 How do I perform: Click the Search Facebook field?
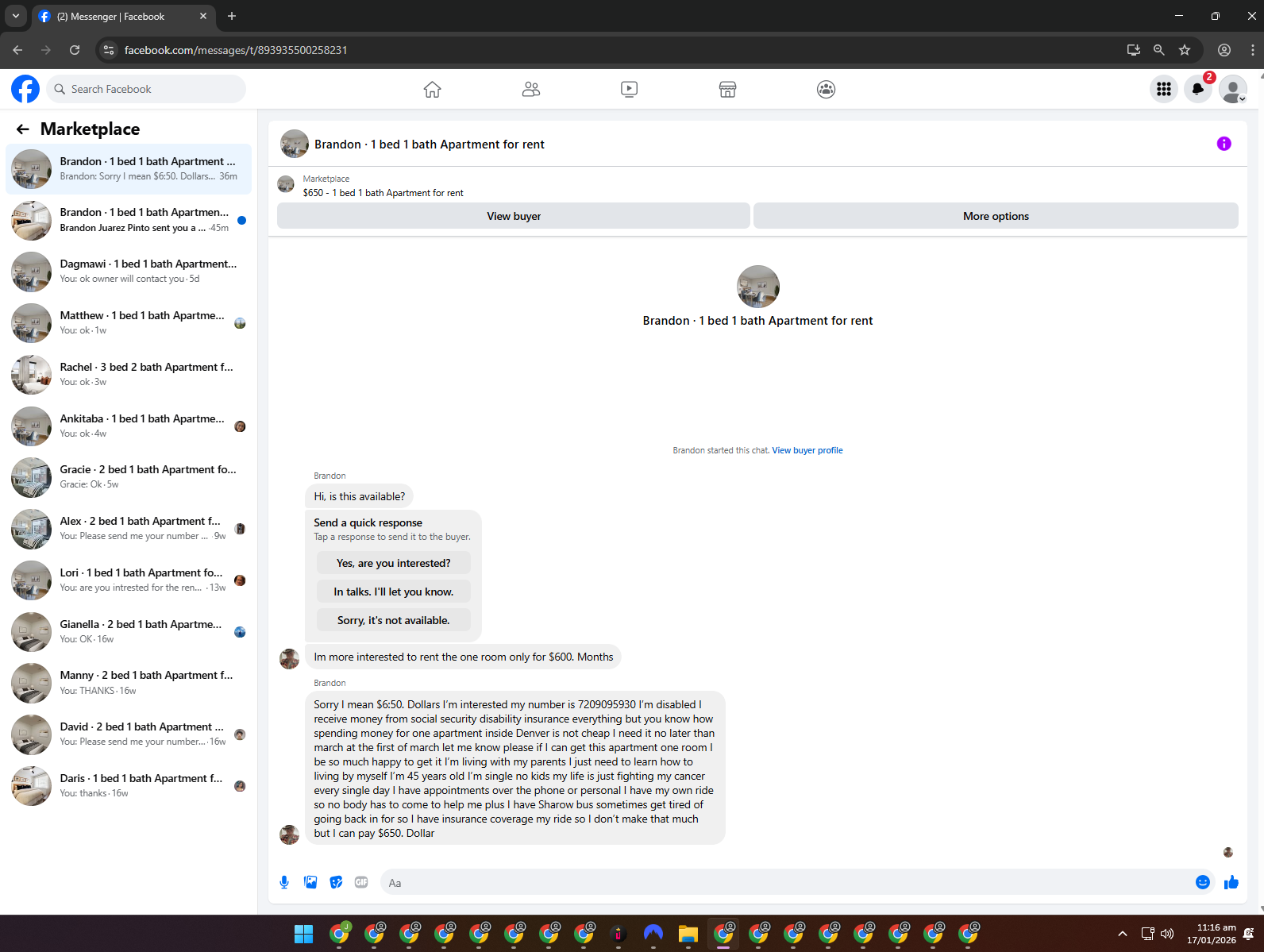[x=146, y=89]
